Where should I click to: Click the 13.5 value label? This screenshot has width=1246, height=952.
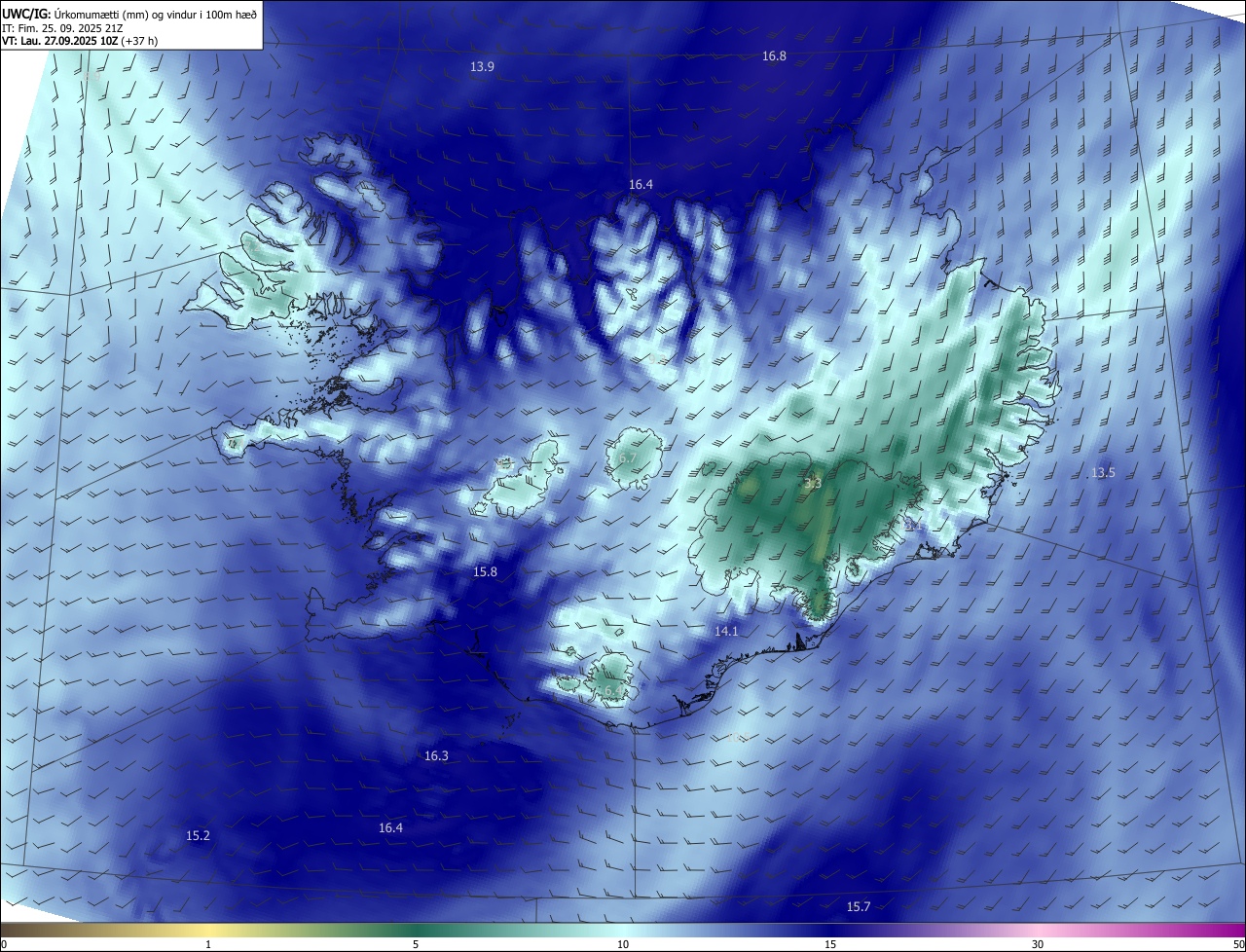click(1103, 473)
